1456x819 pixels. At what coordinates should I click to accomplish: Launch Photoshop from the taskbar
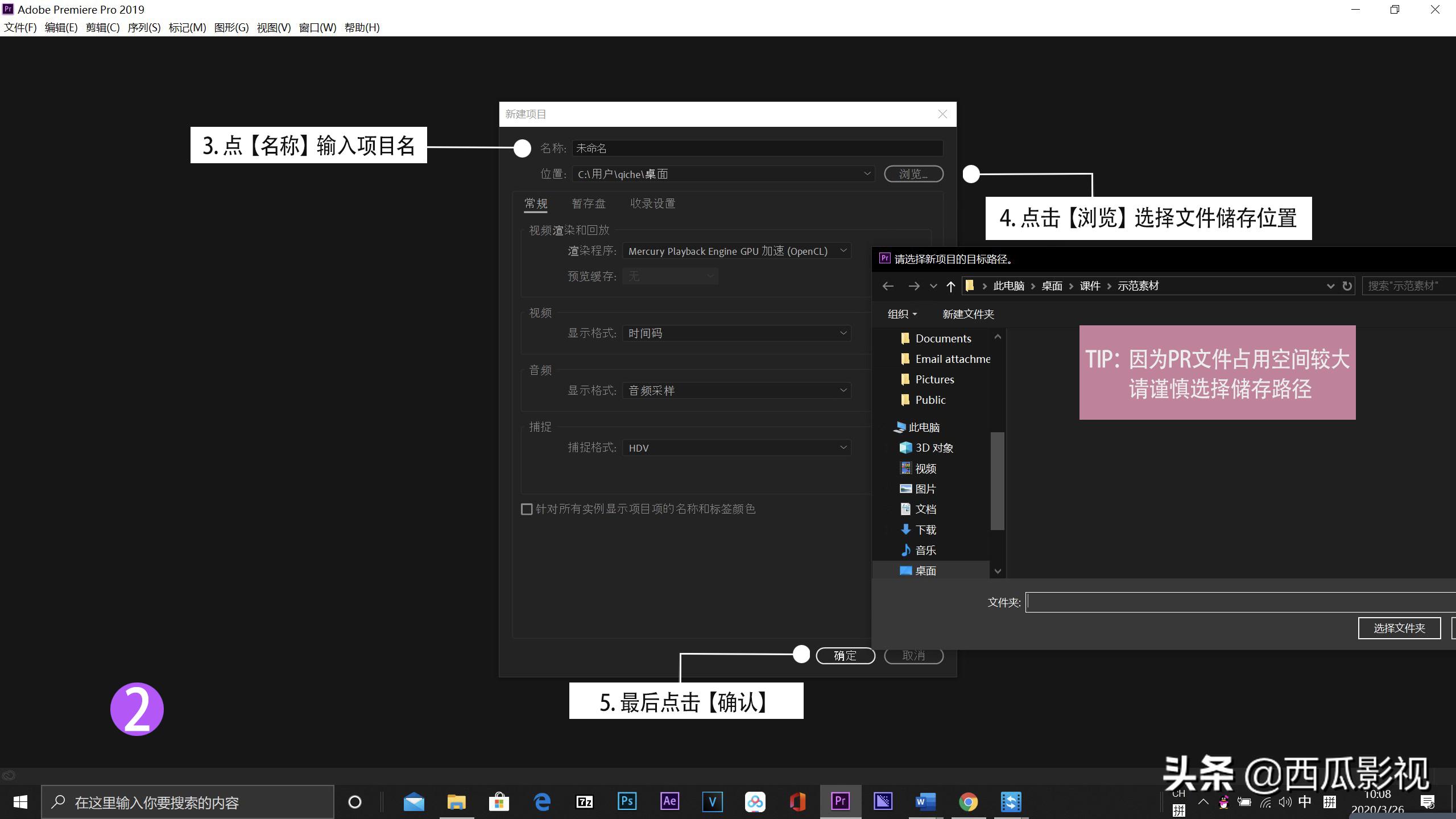point(627,801)
